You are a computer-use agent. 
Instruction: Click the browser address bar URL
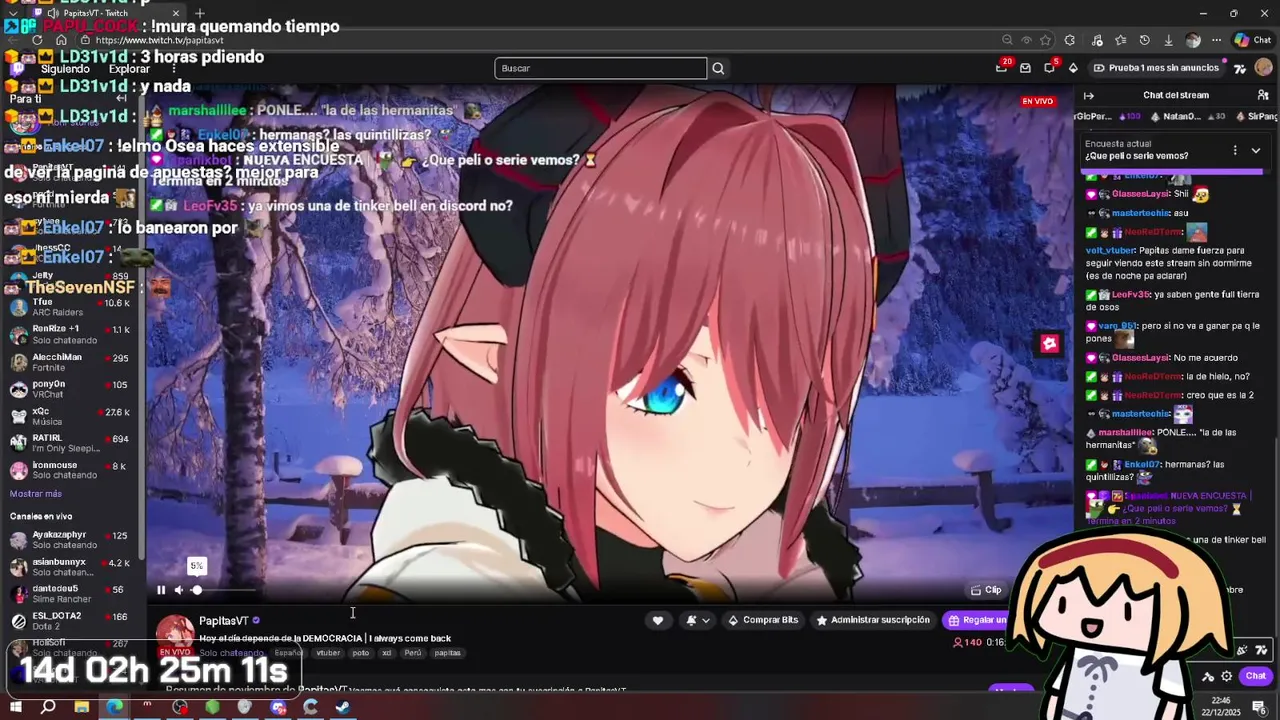click(x=159, y=40)
